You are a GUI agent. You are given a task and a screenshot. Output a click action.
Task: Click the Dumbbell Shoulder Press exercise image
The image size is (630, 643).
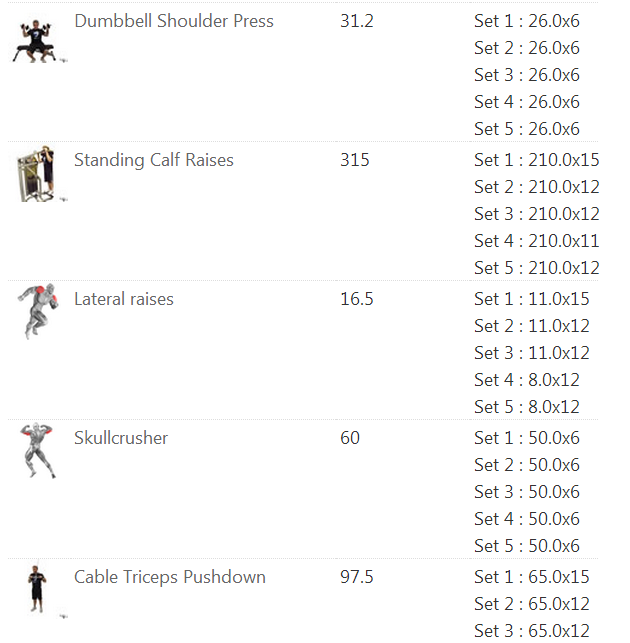point(35,41)
